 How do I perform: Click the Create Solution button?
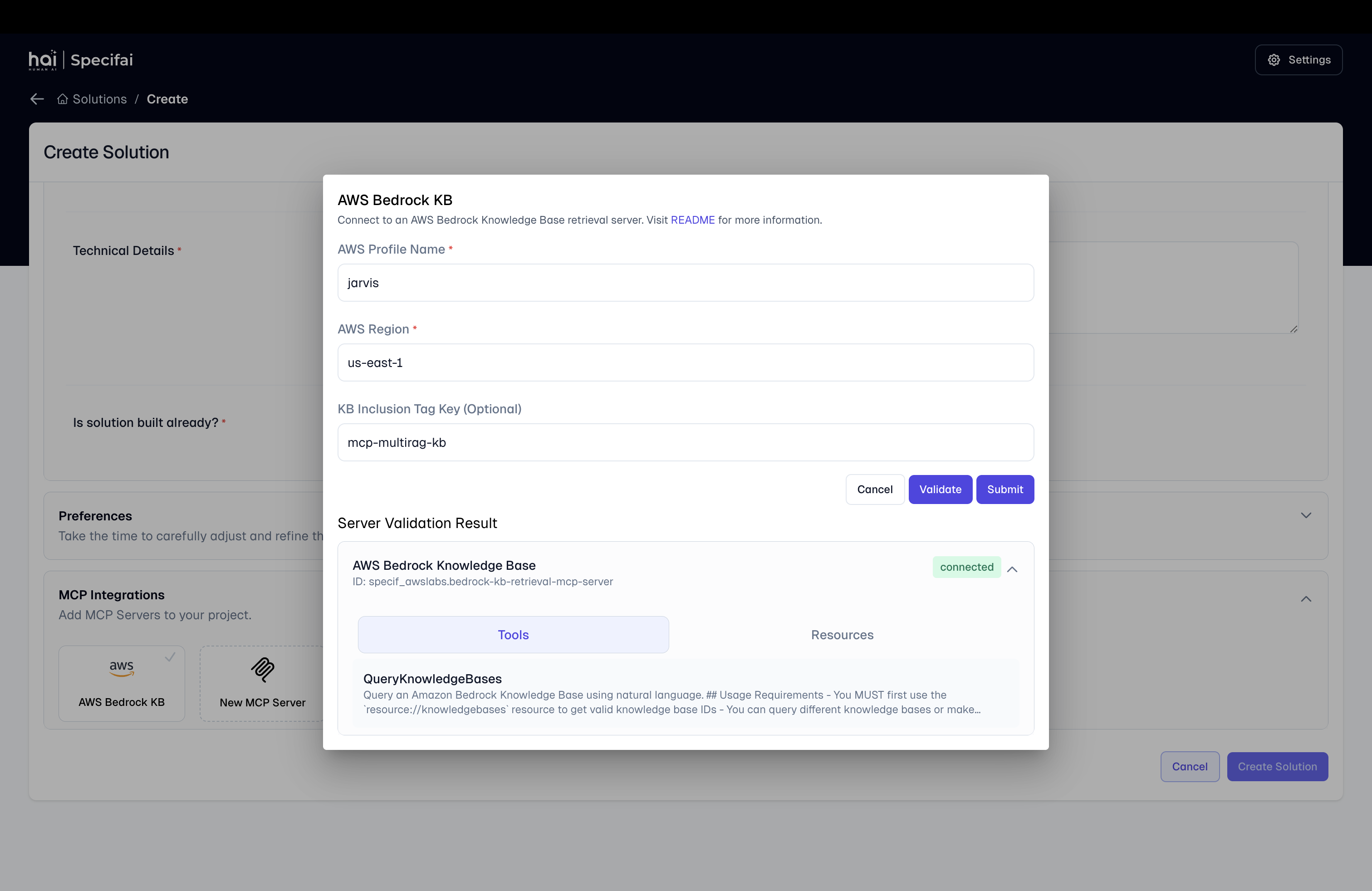[1277, 767]
